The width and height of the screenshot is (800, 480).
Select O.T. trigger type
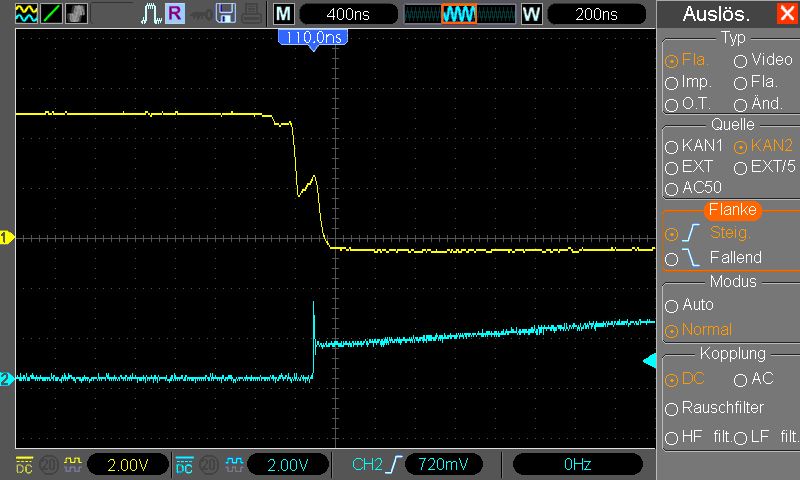coord(688,104)
